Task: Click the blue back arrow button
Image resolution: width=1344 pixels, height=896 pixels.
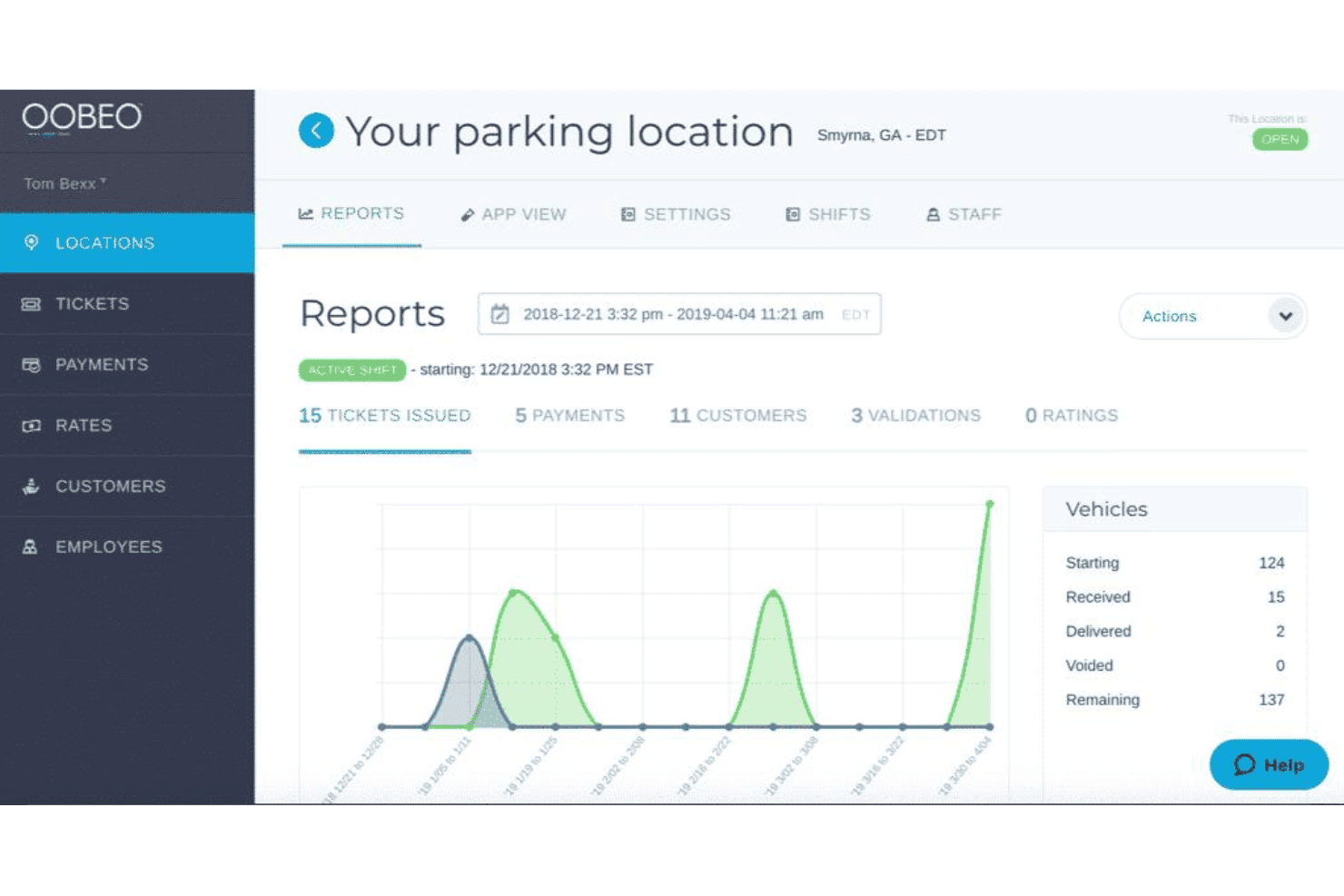Action: [316, 131]
